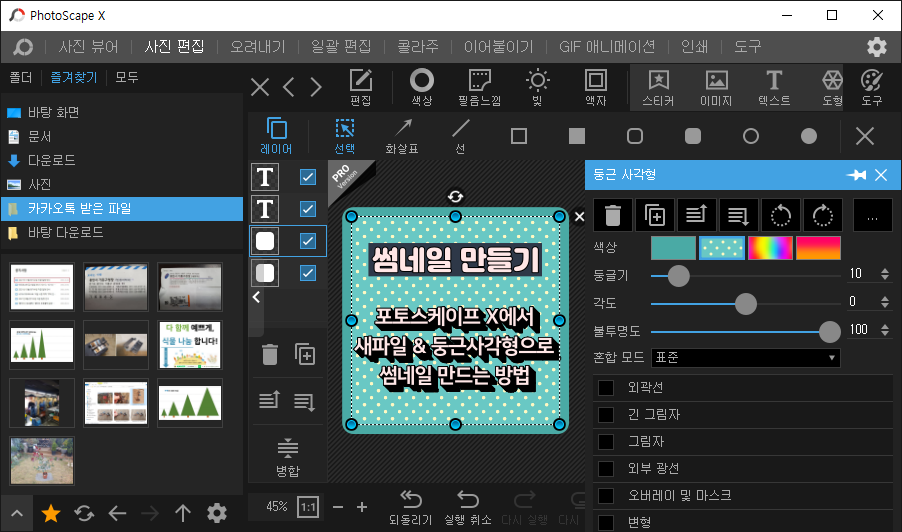The height and width of the screenshot is (532, 902).
Task: Rotate object clockwise in 둥근 사각형 panel
Action: point(823,215)
